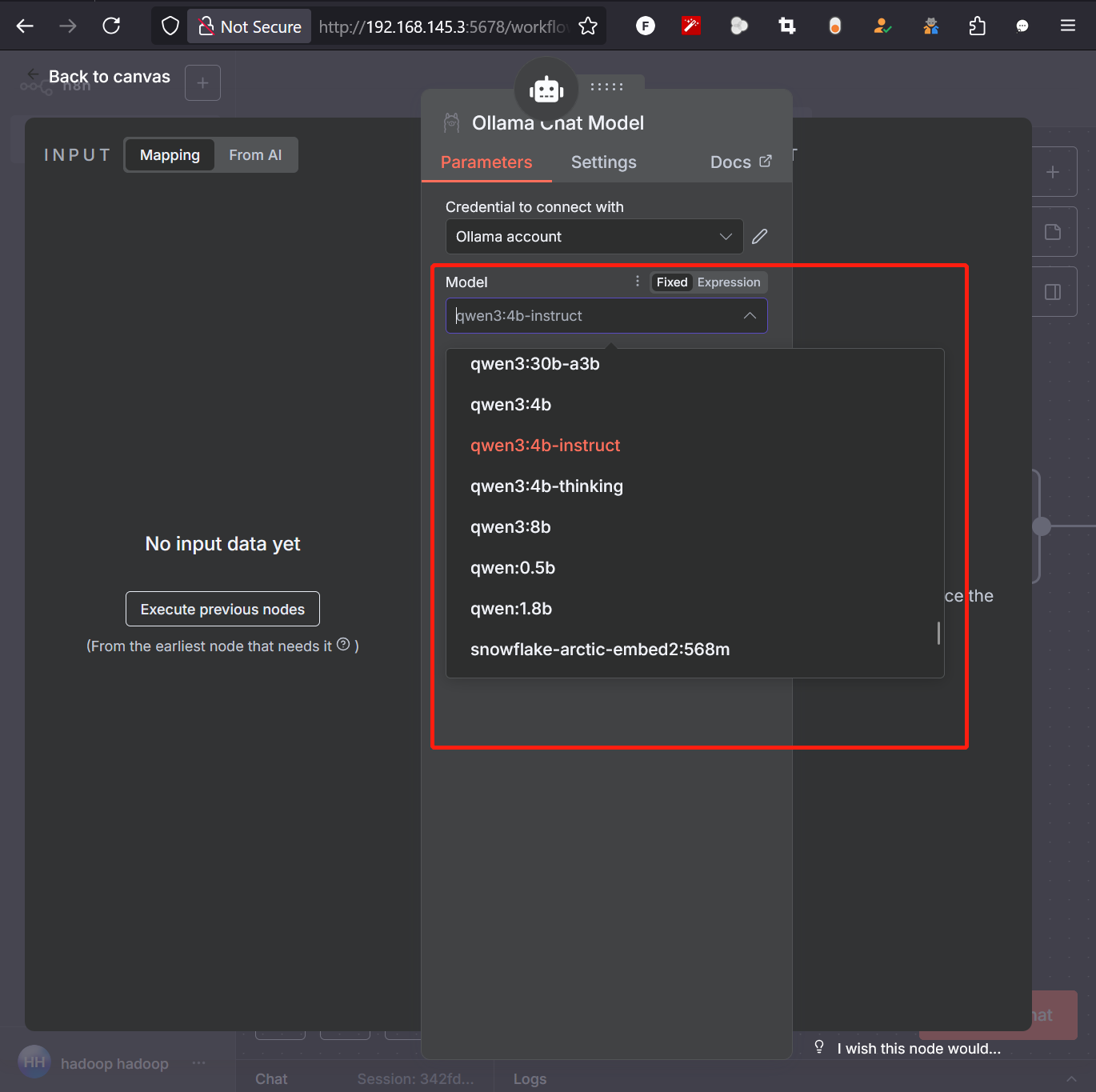The width and height of the screenshot is (1096, 1092).
Task: Choose the highlighted qwen3:4b-instruct option
Action: coord(694,445)
